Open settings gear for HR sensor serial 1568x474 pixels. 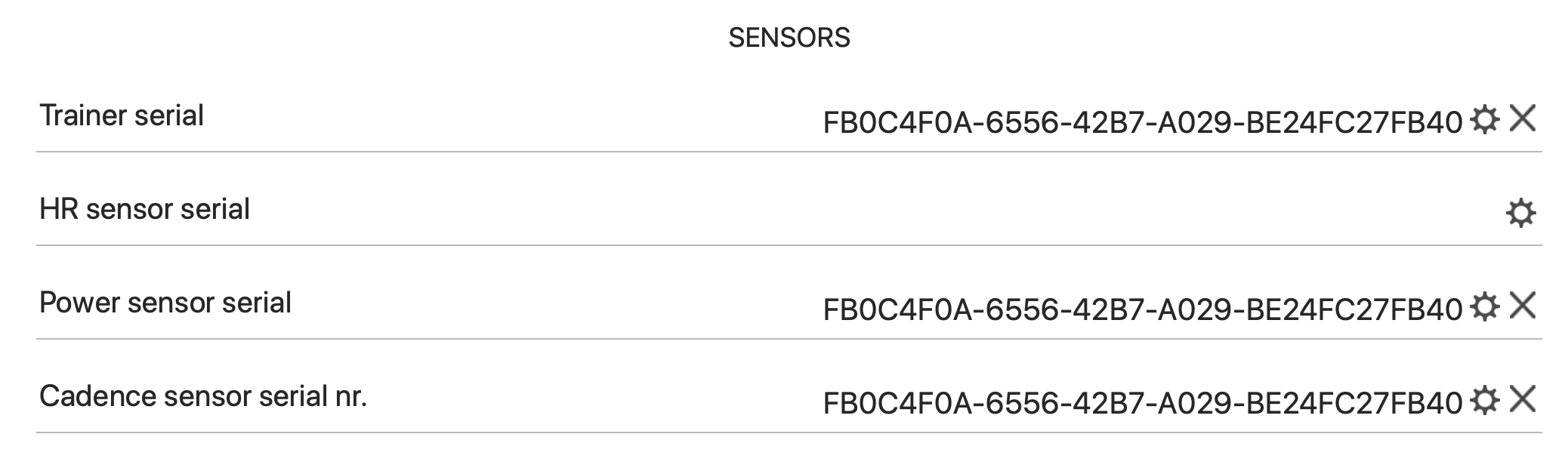click(x=1520, y=213)
